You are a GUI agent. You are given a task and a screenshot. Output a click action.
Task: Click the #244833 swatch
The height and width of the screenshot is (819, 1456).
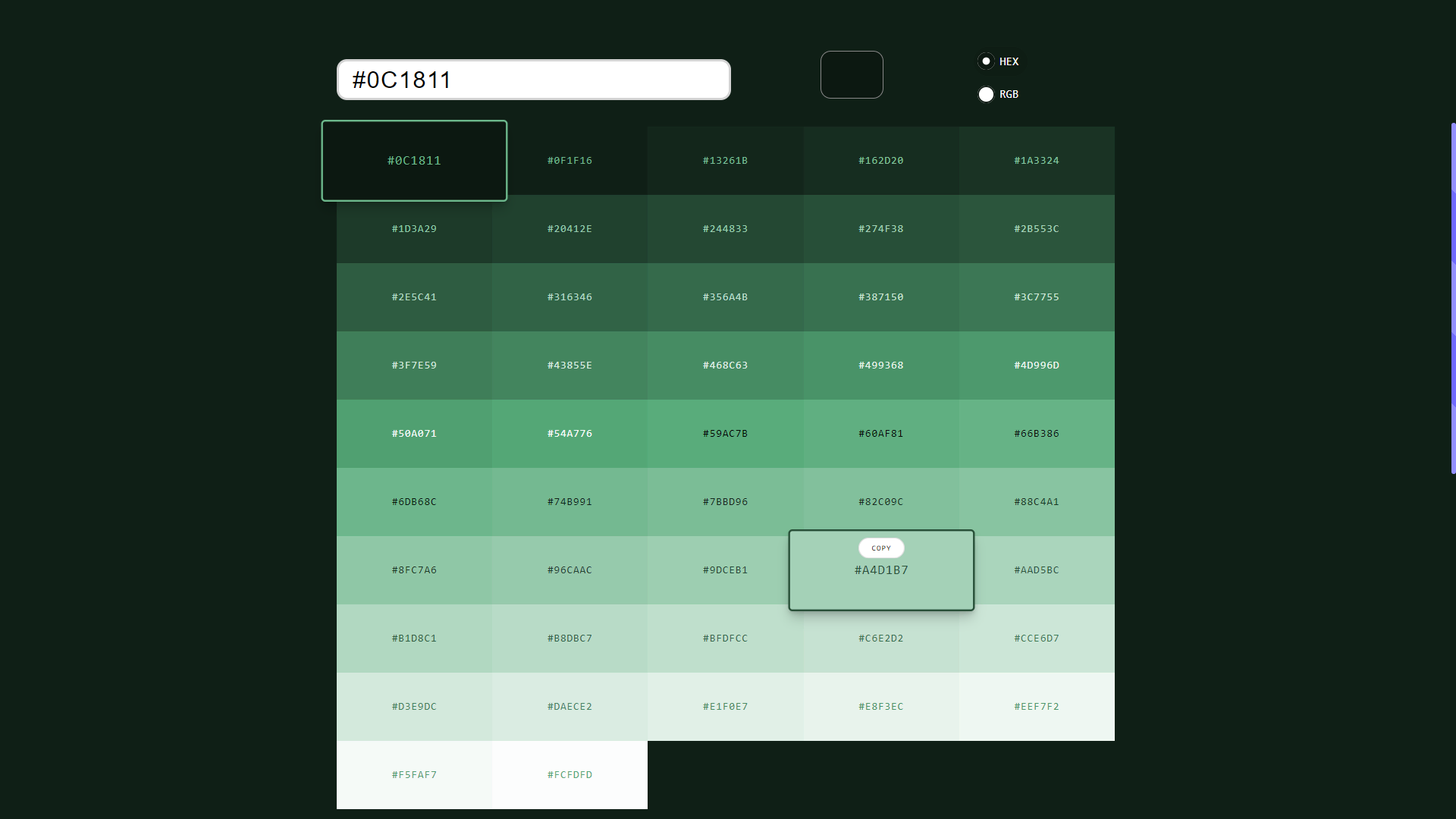(x=726, y=229)
